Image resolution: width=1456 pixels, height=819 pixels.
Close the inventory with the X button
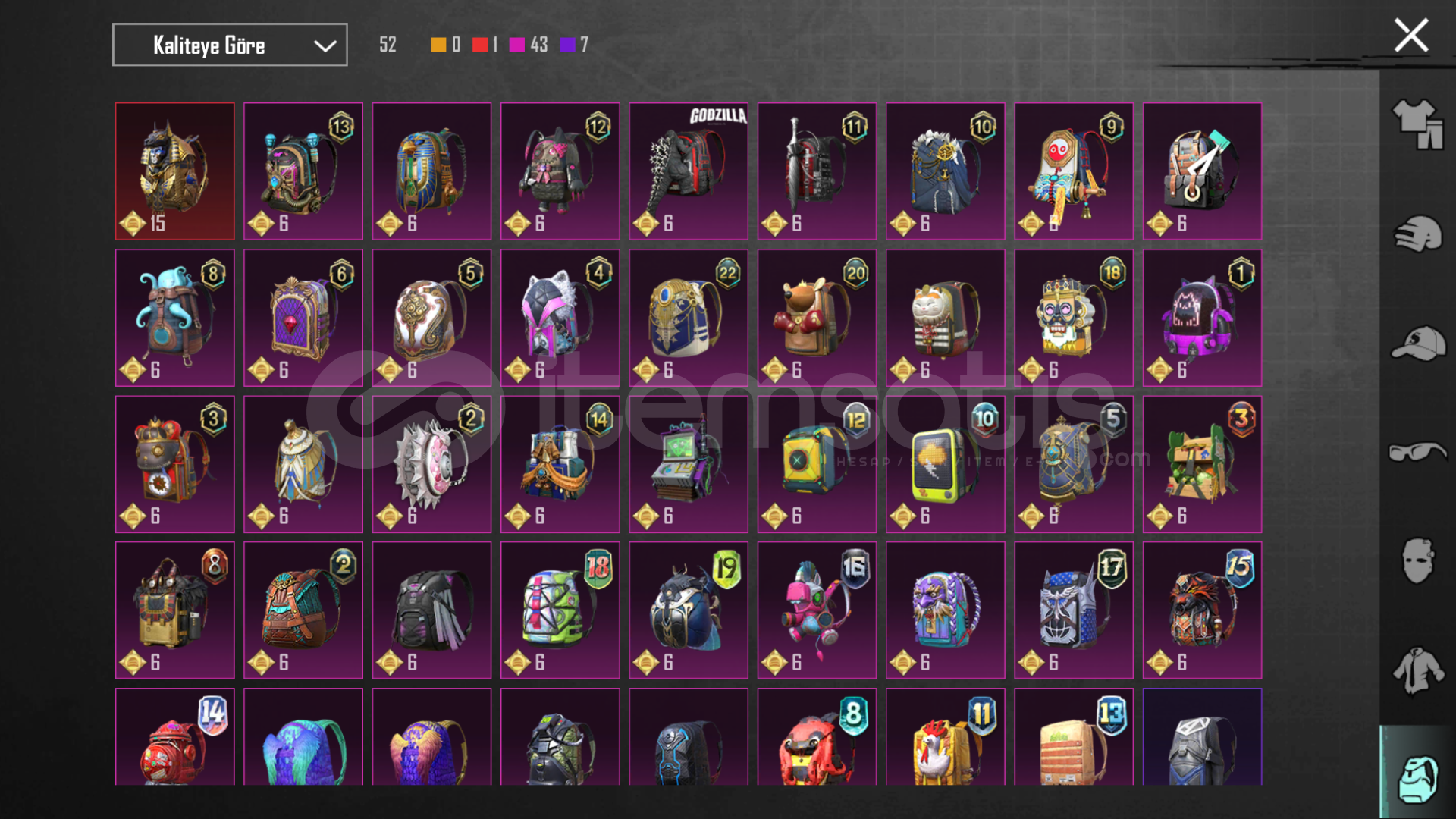(x=1411, y=35)
